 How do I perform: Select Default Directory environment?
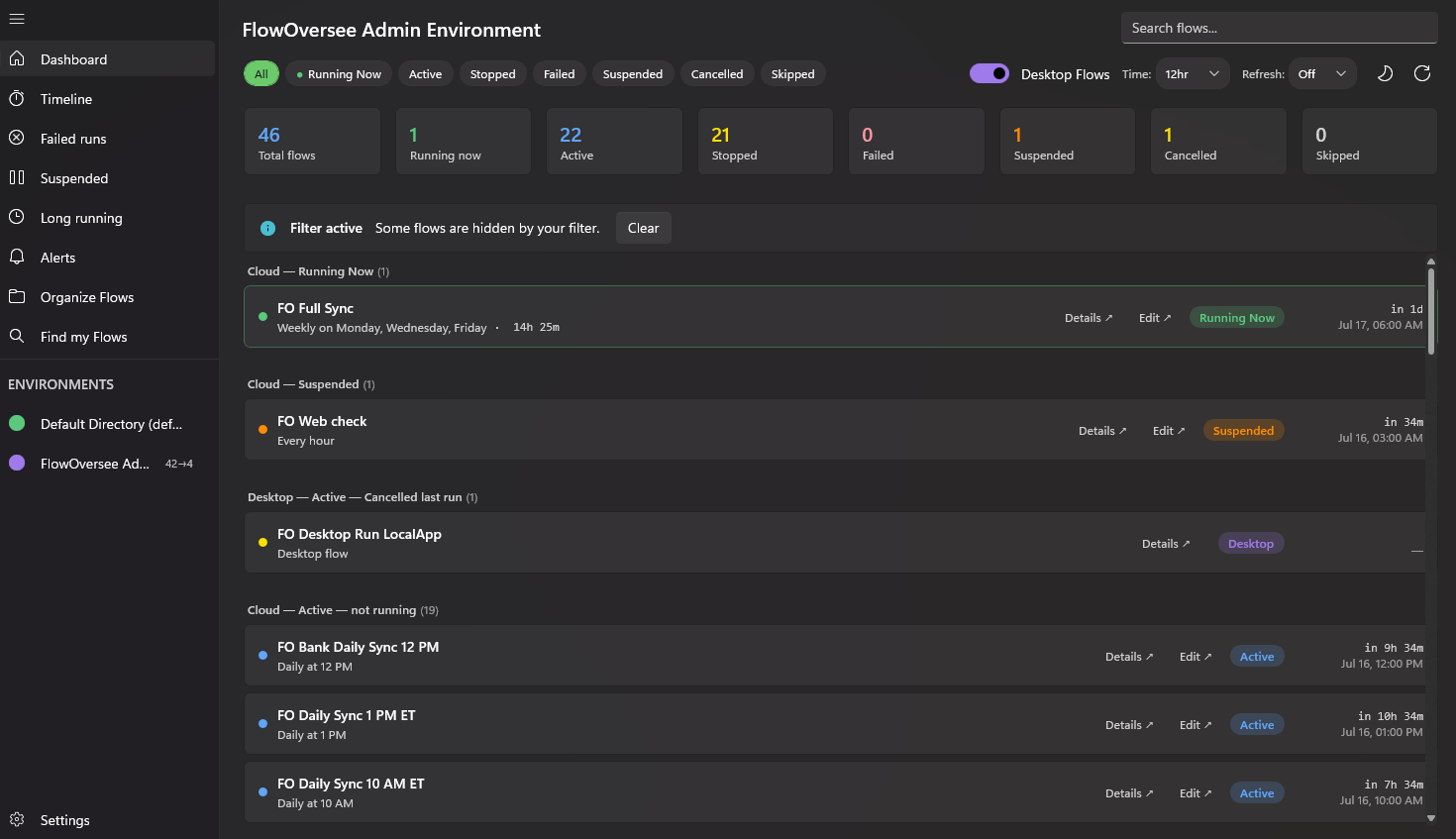point(107,424)
